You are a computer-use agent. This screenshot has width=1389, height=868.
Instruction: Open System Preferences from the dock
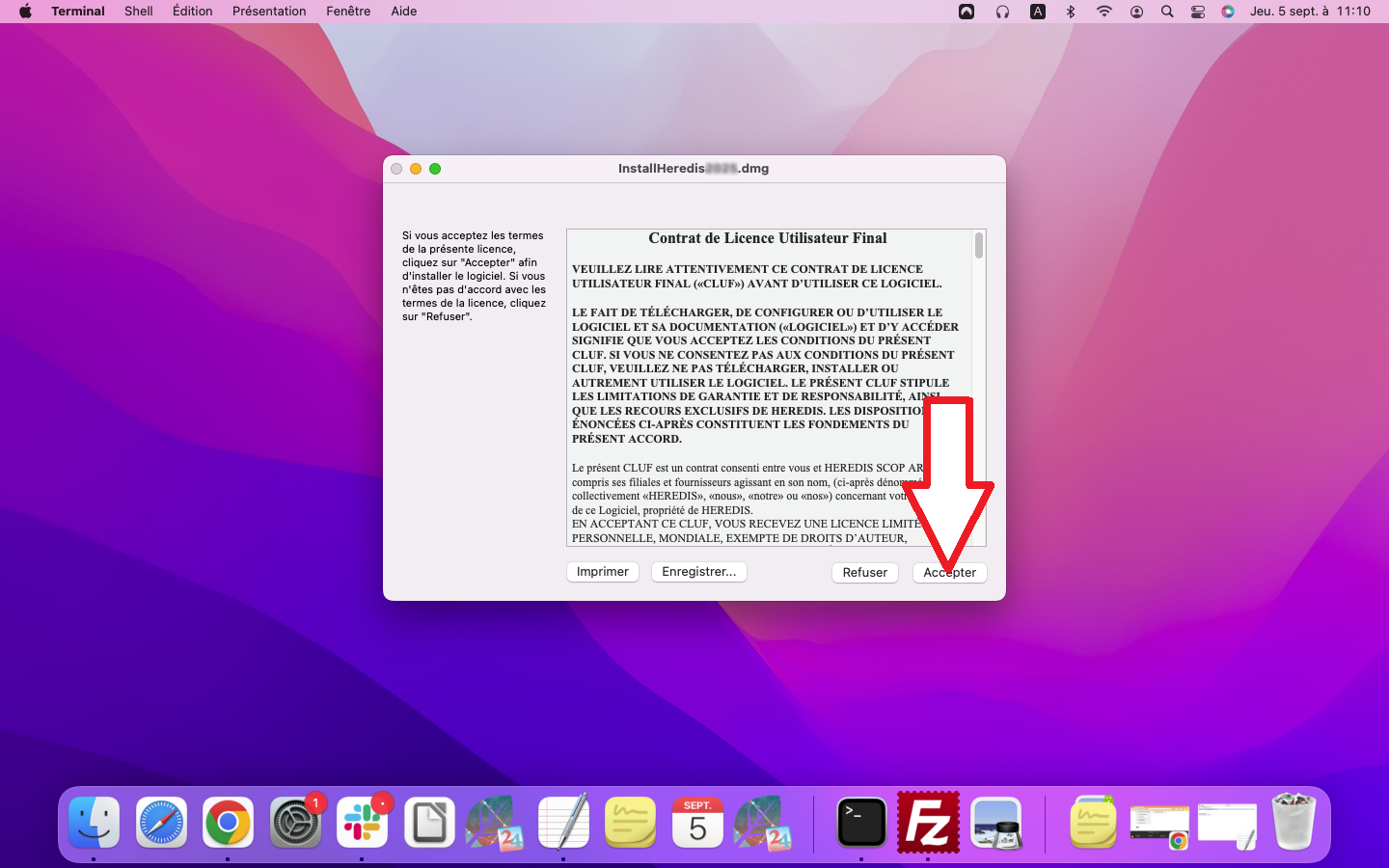(x=295, y=823)
